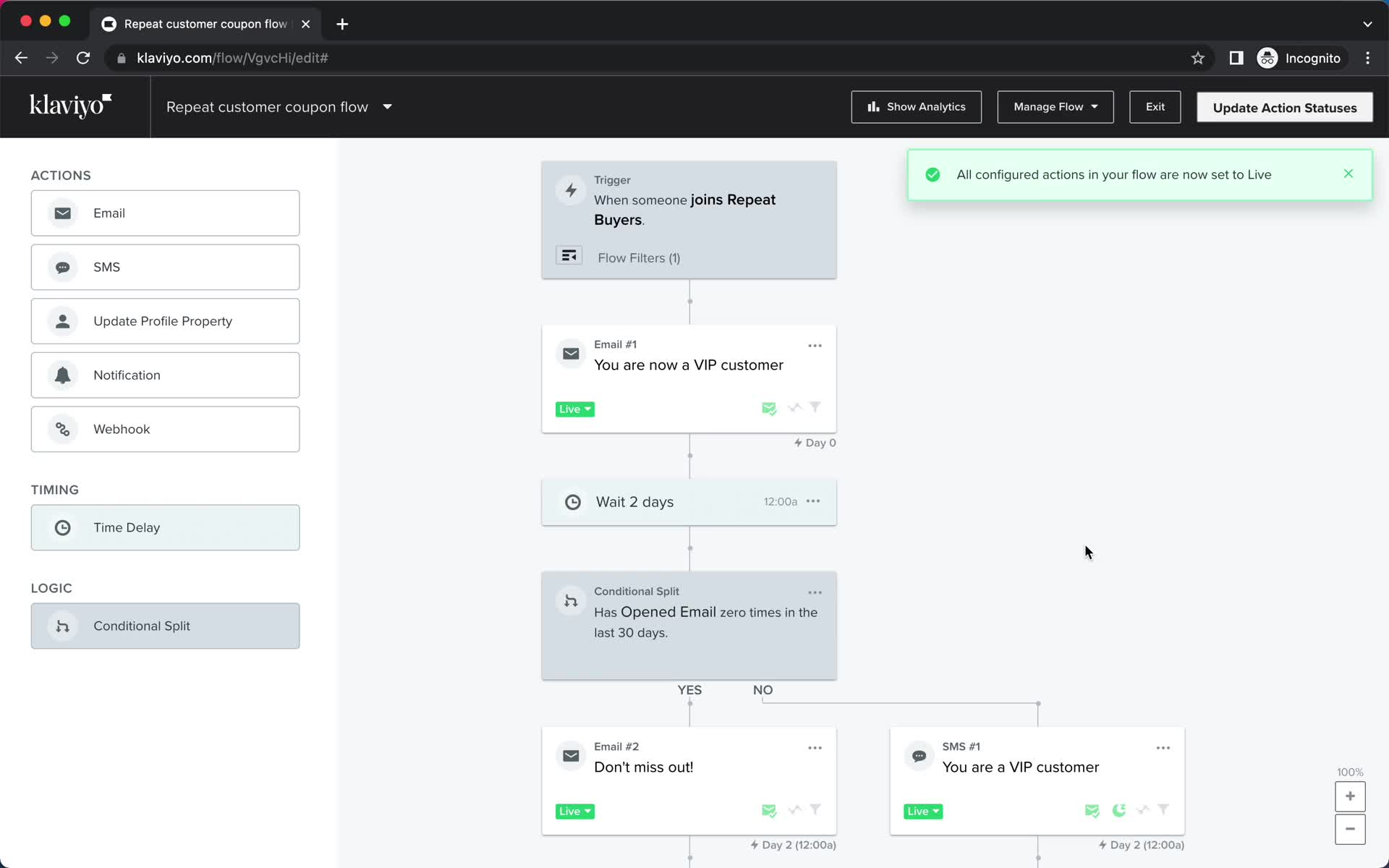
Task: Click the Time Delay timing icon
Action: tap(62, 527)
